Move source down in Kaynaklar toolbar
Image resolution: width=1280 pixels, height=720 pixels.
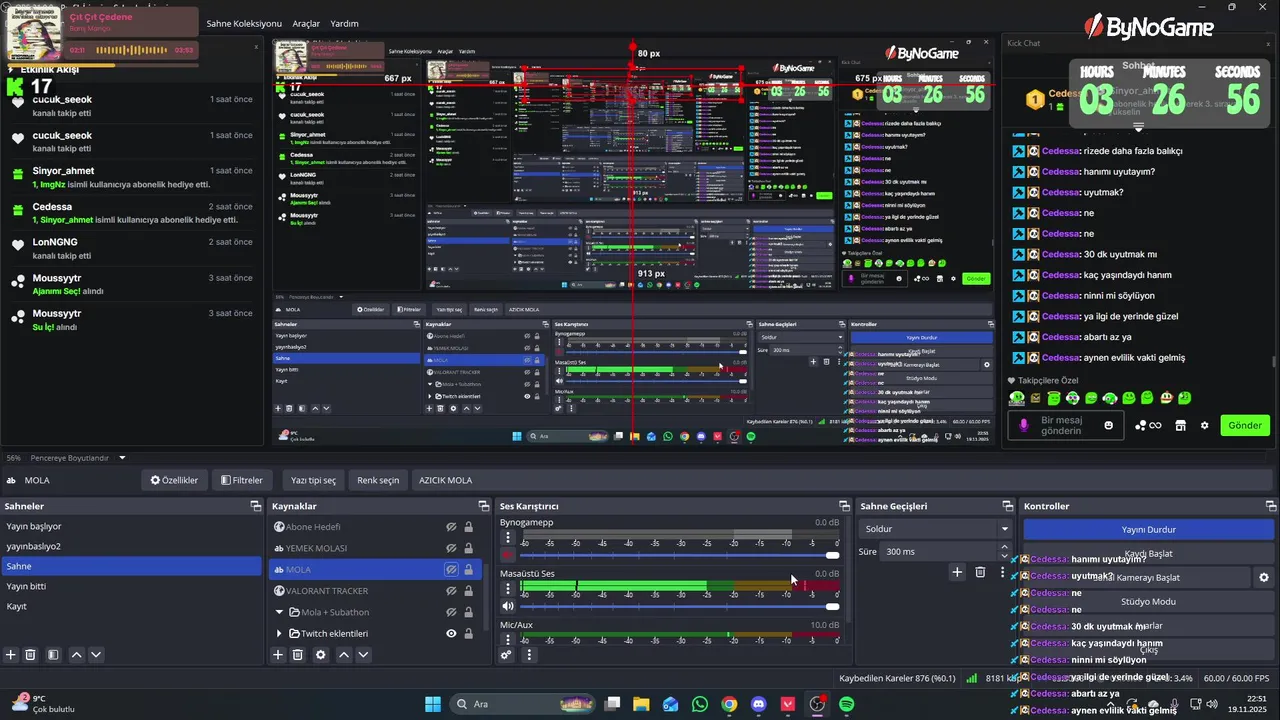pos(363,654)
